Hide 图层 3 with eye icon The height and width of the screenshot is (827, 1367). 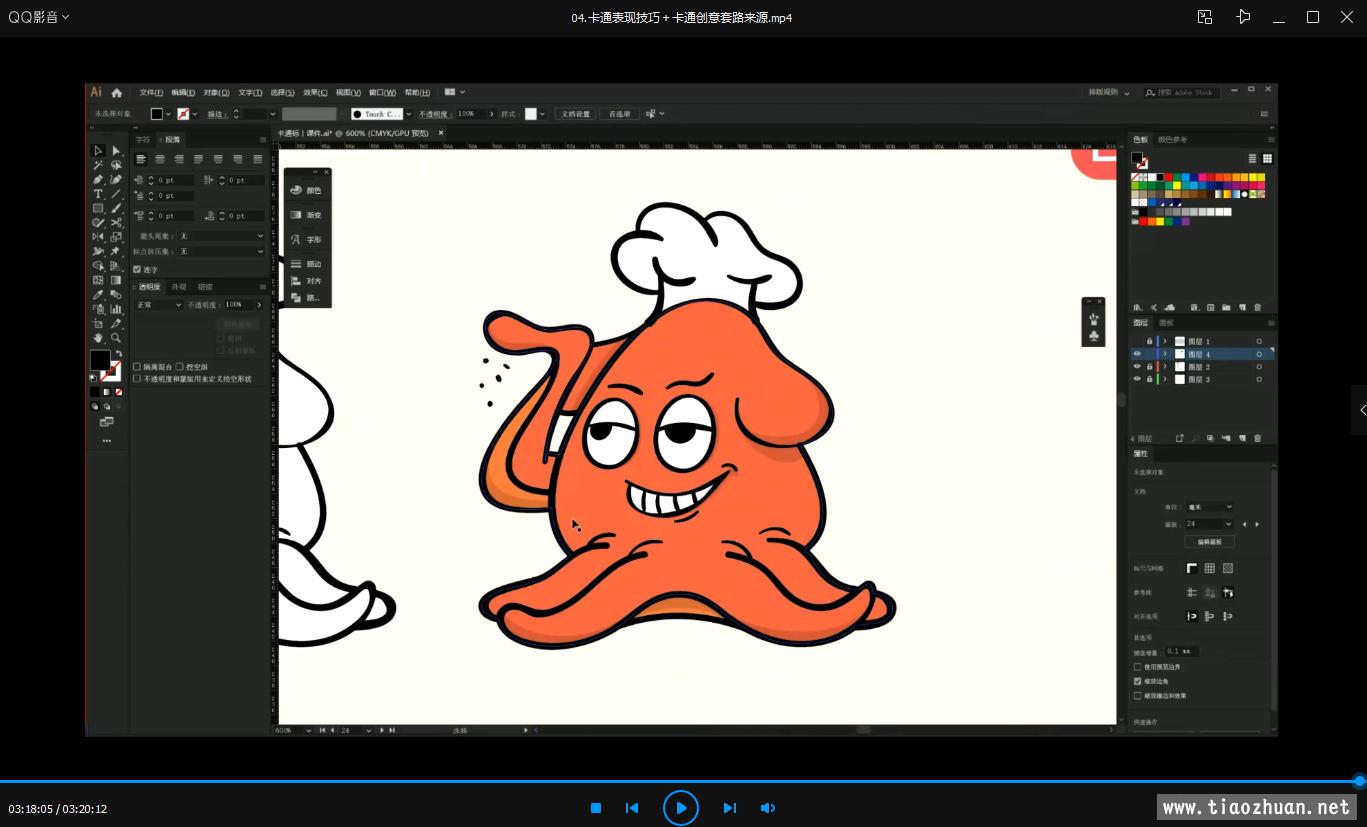tap(1137, 379)
